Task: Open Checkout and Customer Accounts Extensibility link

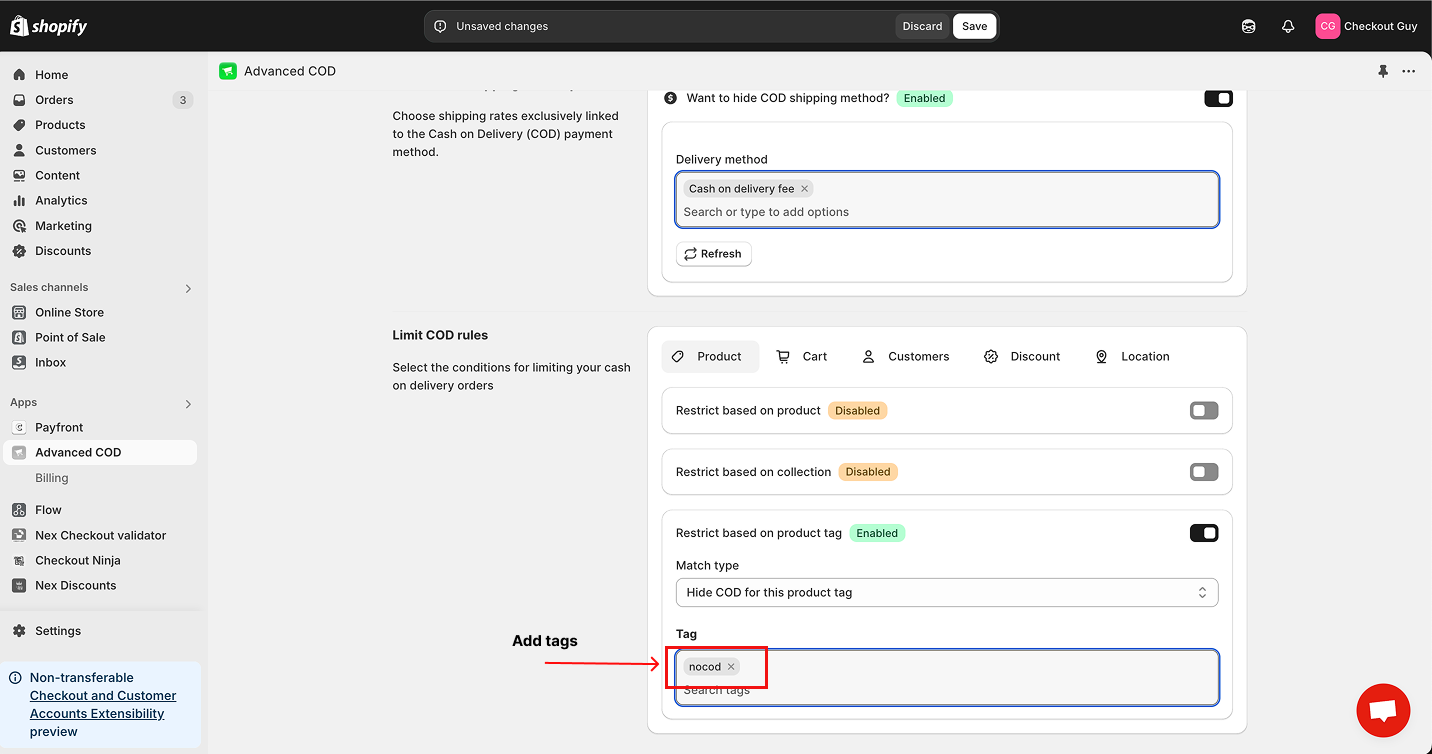Action: click(103, 705)
